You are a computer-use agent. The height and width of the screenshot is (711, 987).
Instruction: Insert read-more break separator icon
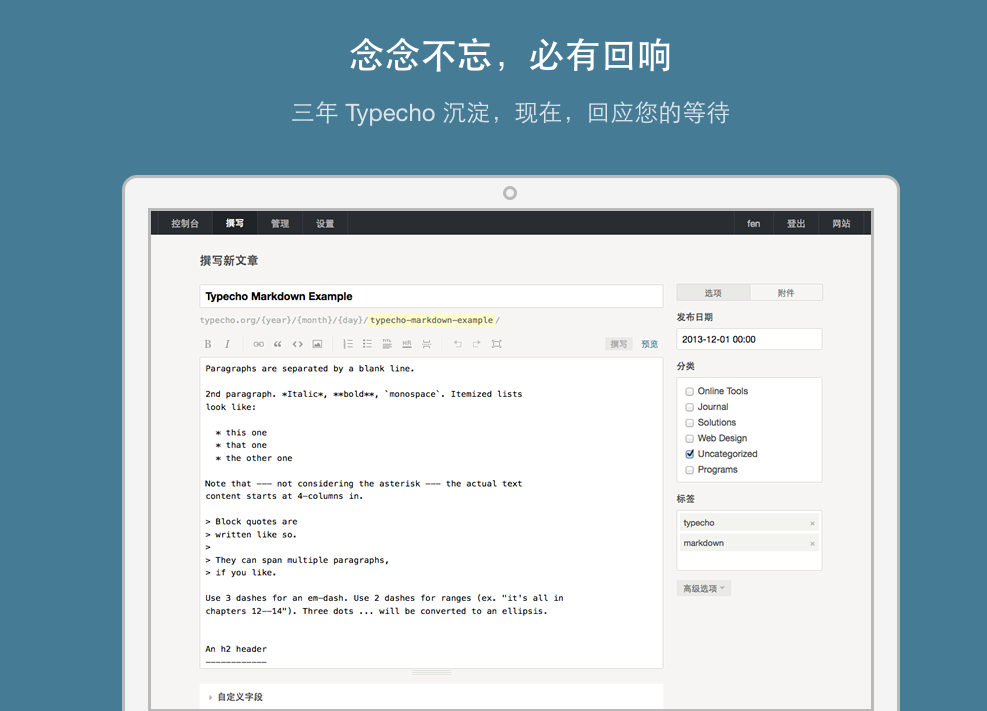[x=426, y=344]
